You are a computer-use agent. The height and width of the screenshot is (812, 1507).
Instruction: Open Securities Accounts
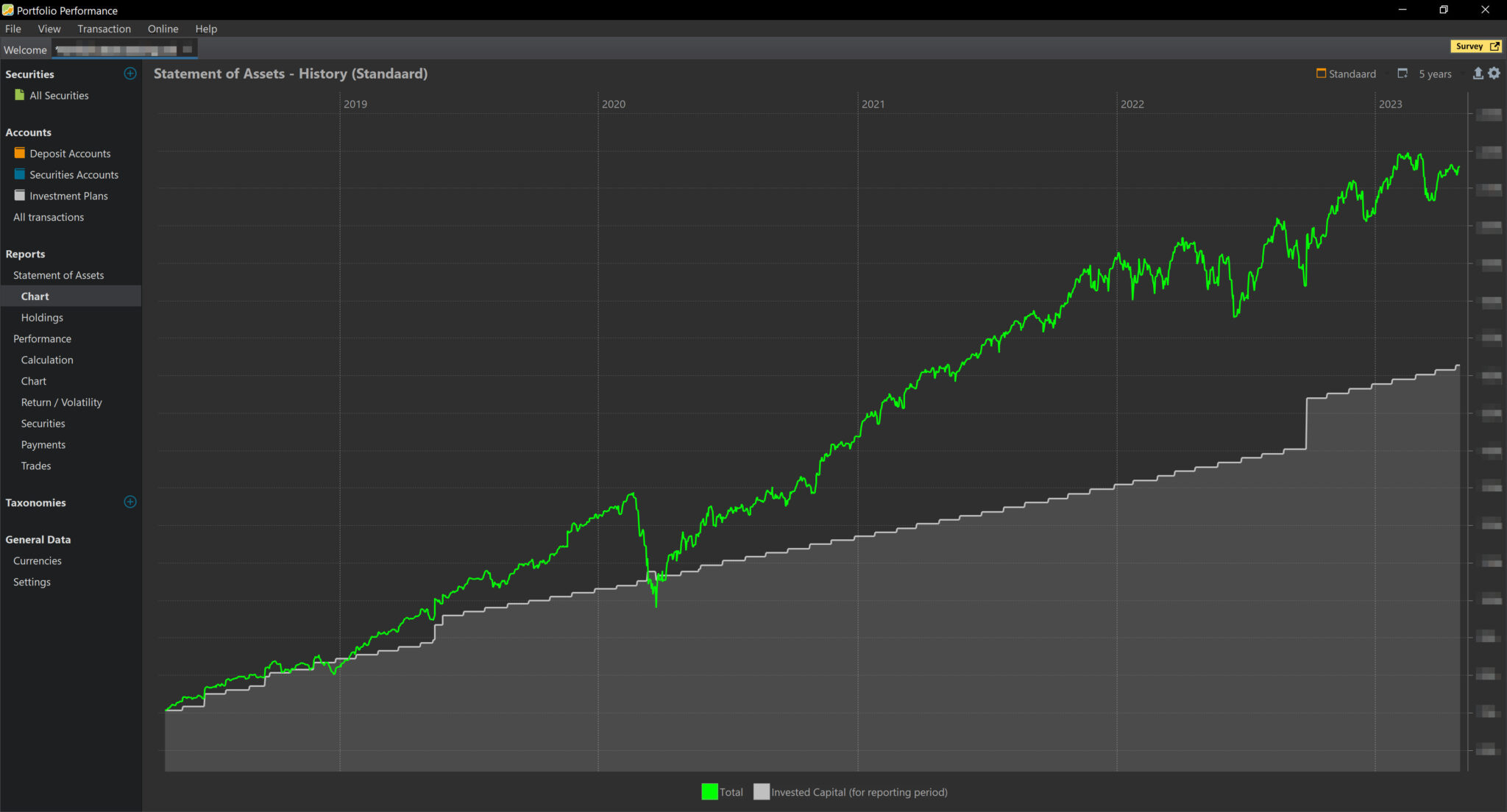74,174
